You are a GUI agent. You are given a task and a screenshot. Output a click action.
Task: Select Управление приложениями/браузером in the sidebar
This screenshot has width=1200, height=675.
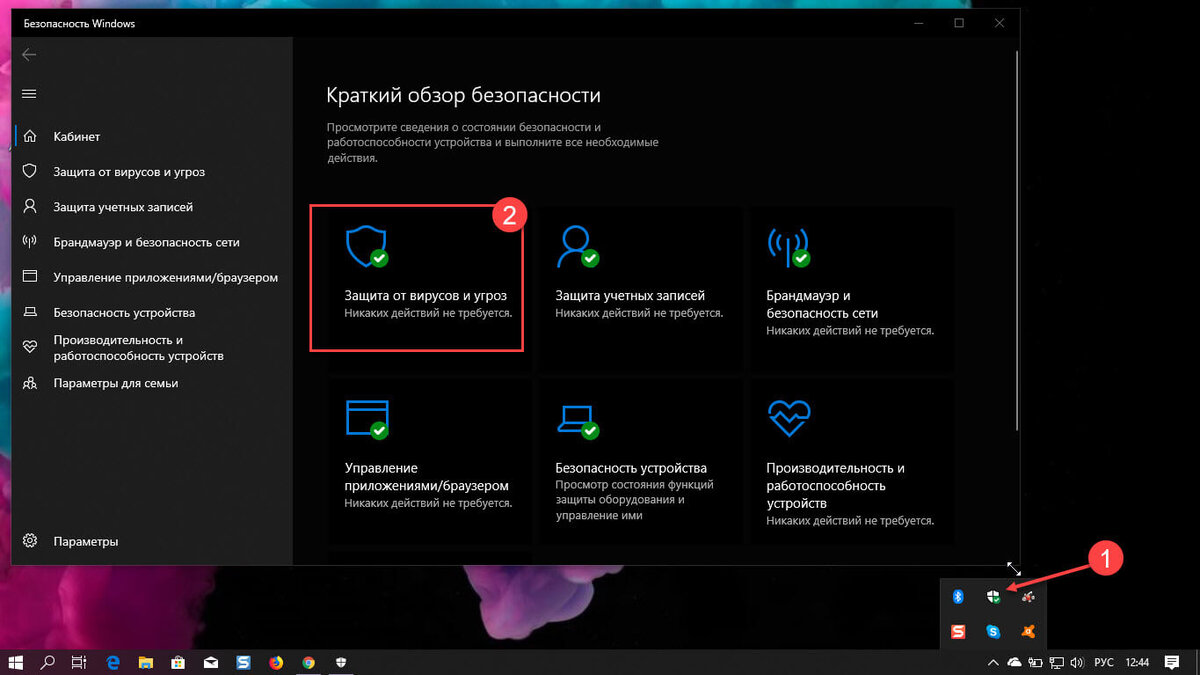[153, 277]
